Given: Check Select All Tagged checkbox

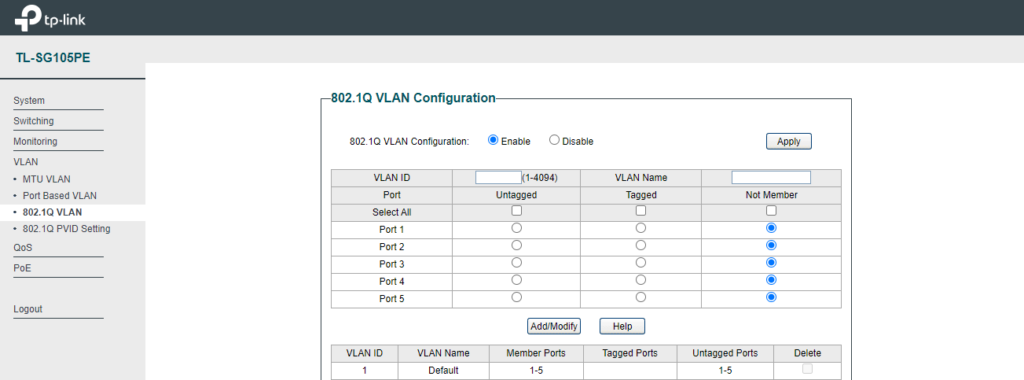Looking at the screenshot, I should [x=641, y=211].
